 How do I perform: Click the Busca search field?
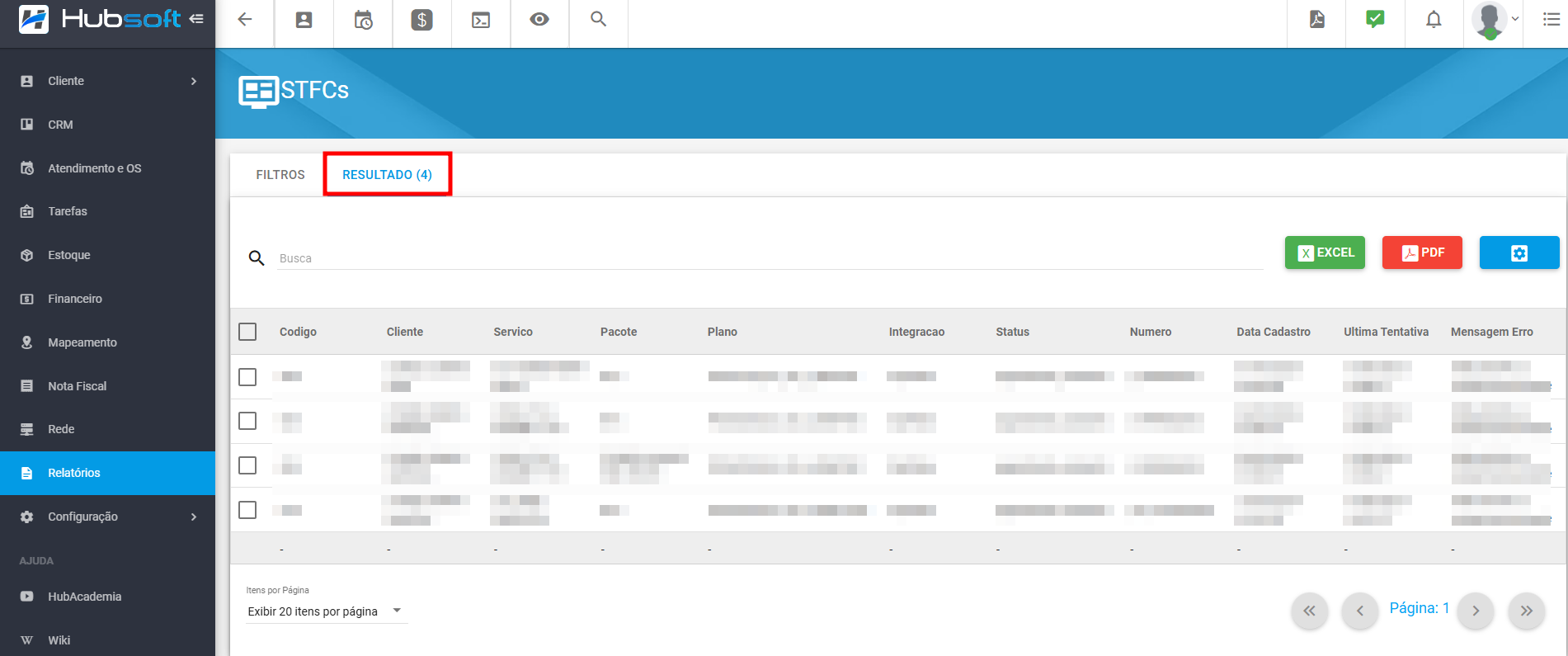coord(770,258)
